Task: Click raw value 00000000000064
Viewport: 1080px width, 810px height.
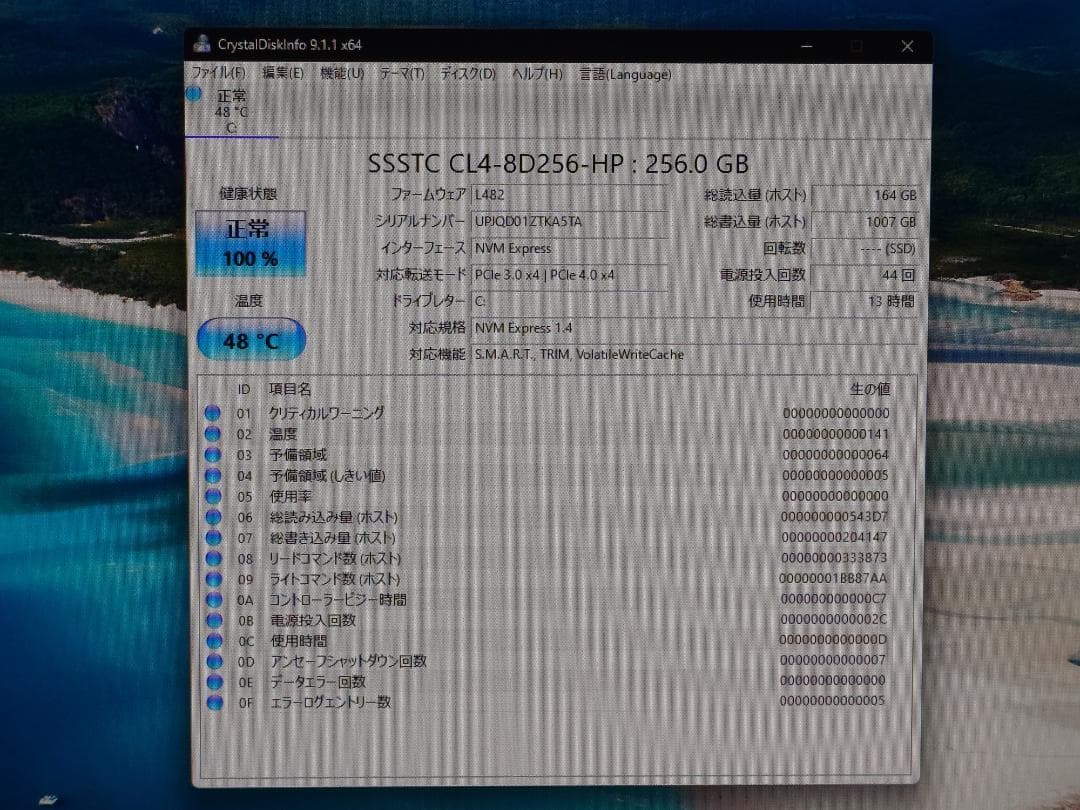Action: coord(835,455)
